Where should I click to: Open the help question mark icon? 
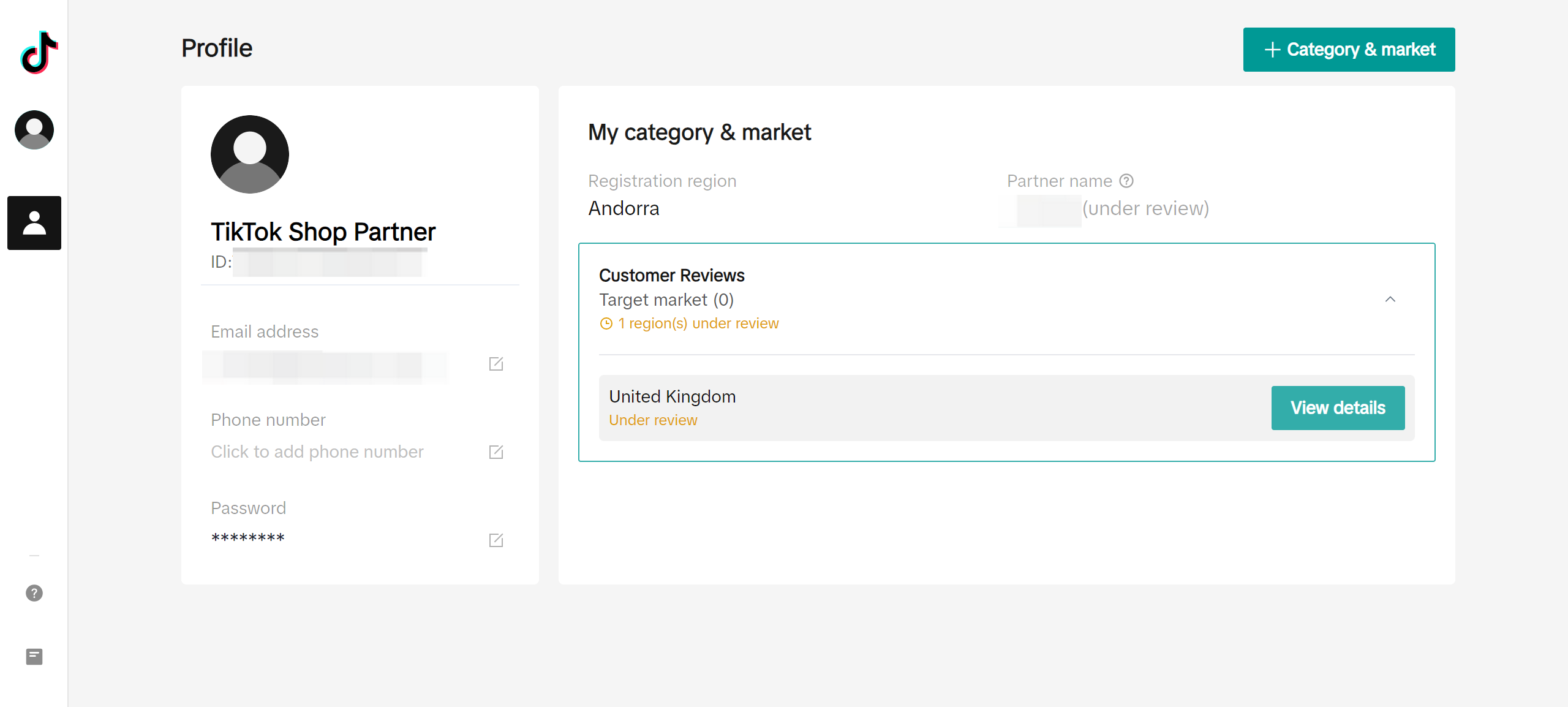point(34,593)
